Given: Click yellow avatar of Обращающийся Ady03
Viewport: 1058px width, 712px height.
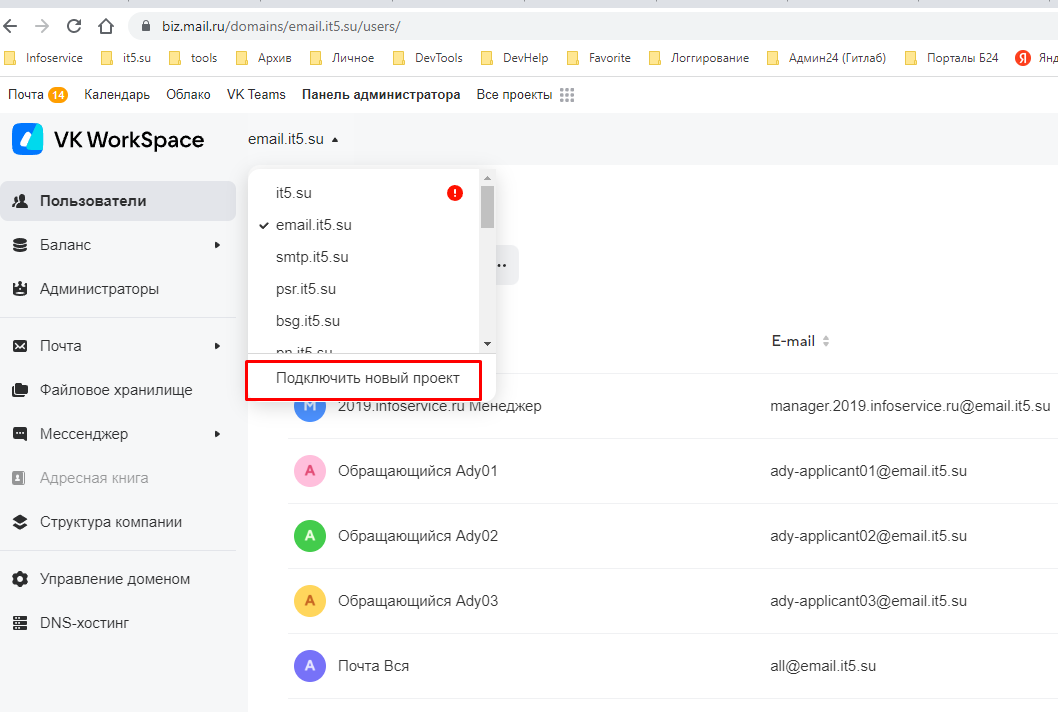Looking at the screenshot, I should tap(310, 601).
